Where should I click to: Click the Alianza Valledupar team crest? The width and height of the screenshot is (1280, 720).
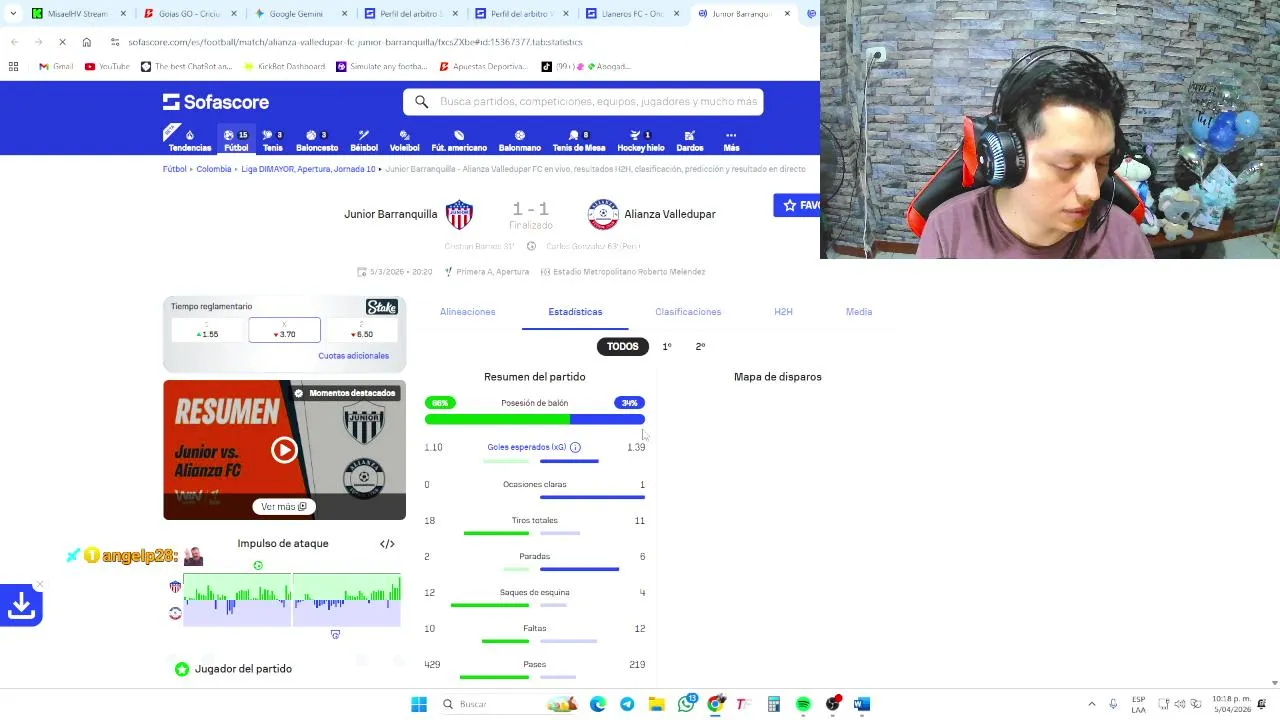click(603, 214)
